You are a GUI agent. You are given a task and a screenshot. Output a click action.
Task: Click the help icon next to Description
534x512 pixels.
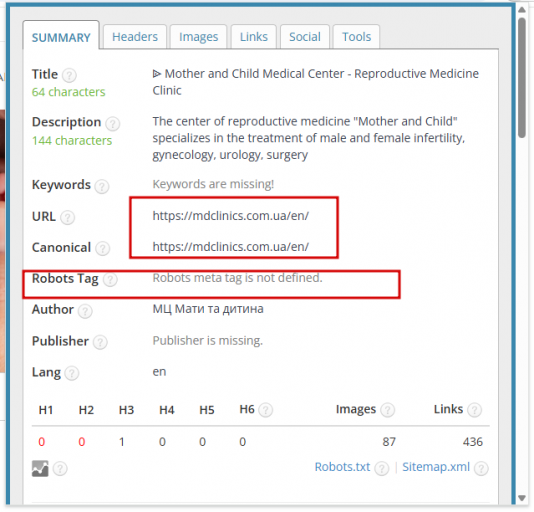(113, 124)
